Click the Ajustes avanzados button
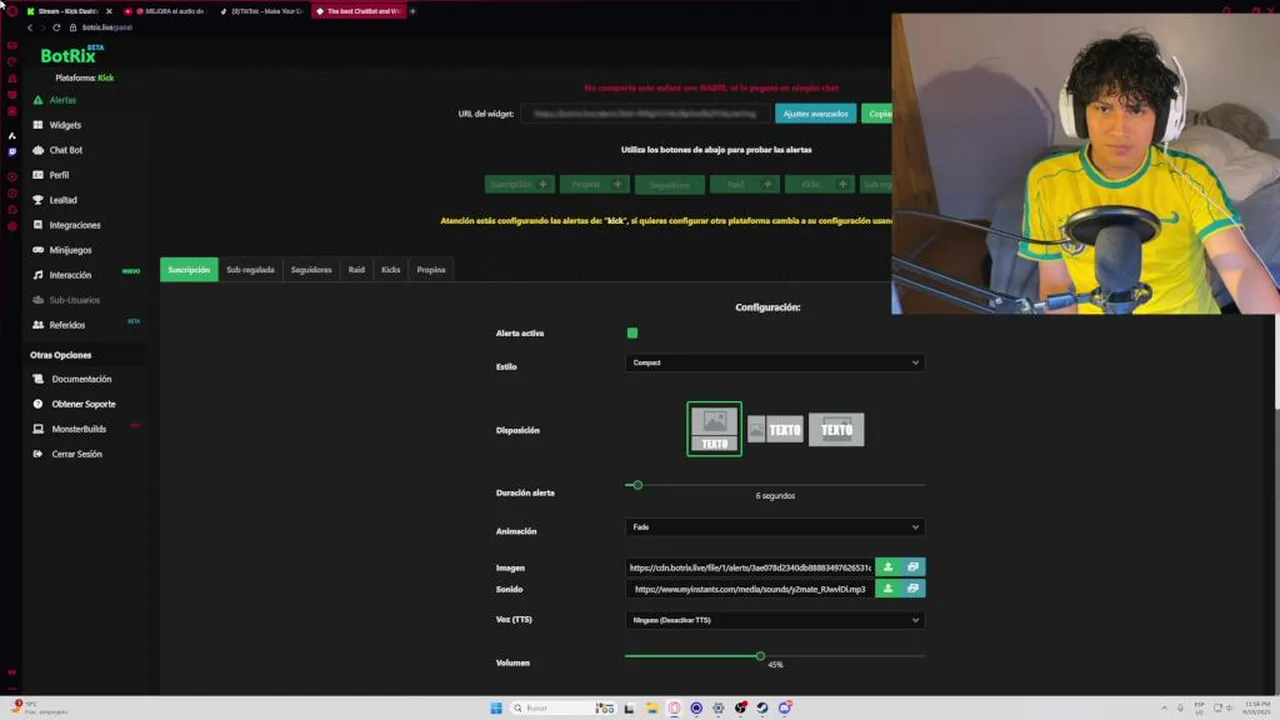This screenshot has height=720, width=1280. (x=815, y=114)
